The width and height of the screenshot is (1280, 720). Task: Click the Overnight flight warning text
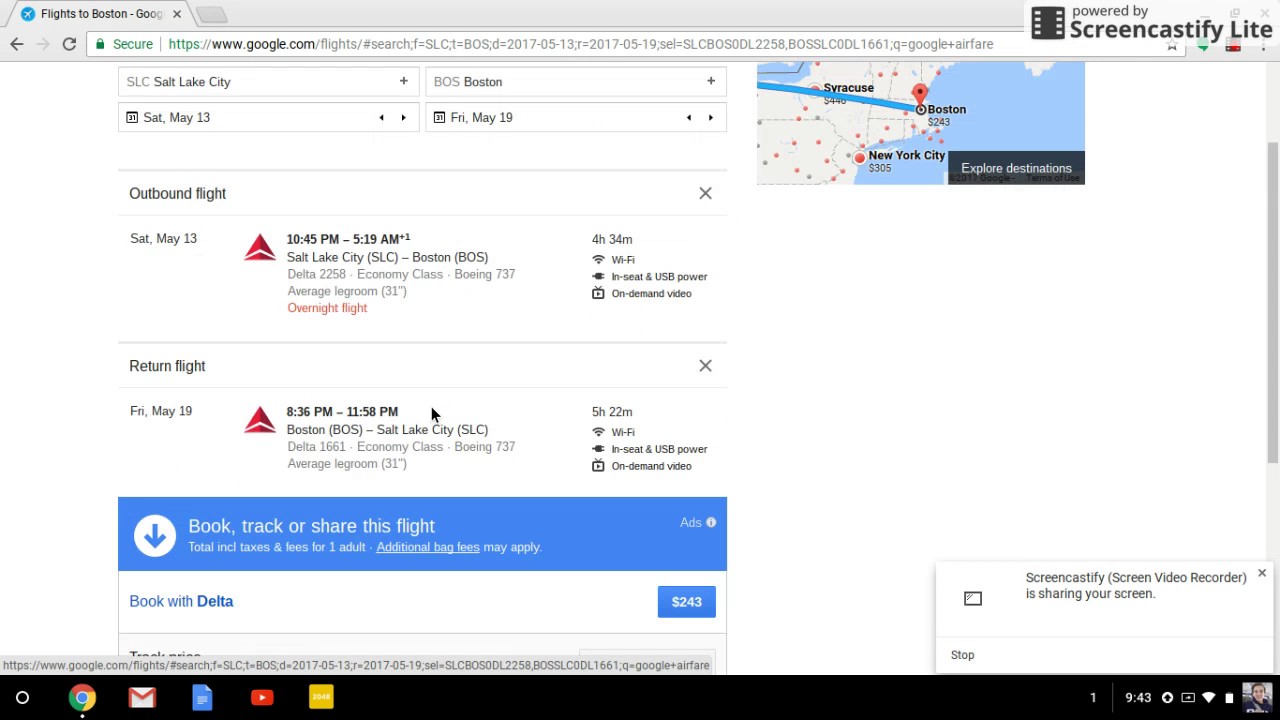click(327, 308)
